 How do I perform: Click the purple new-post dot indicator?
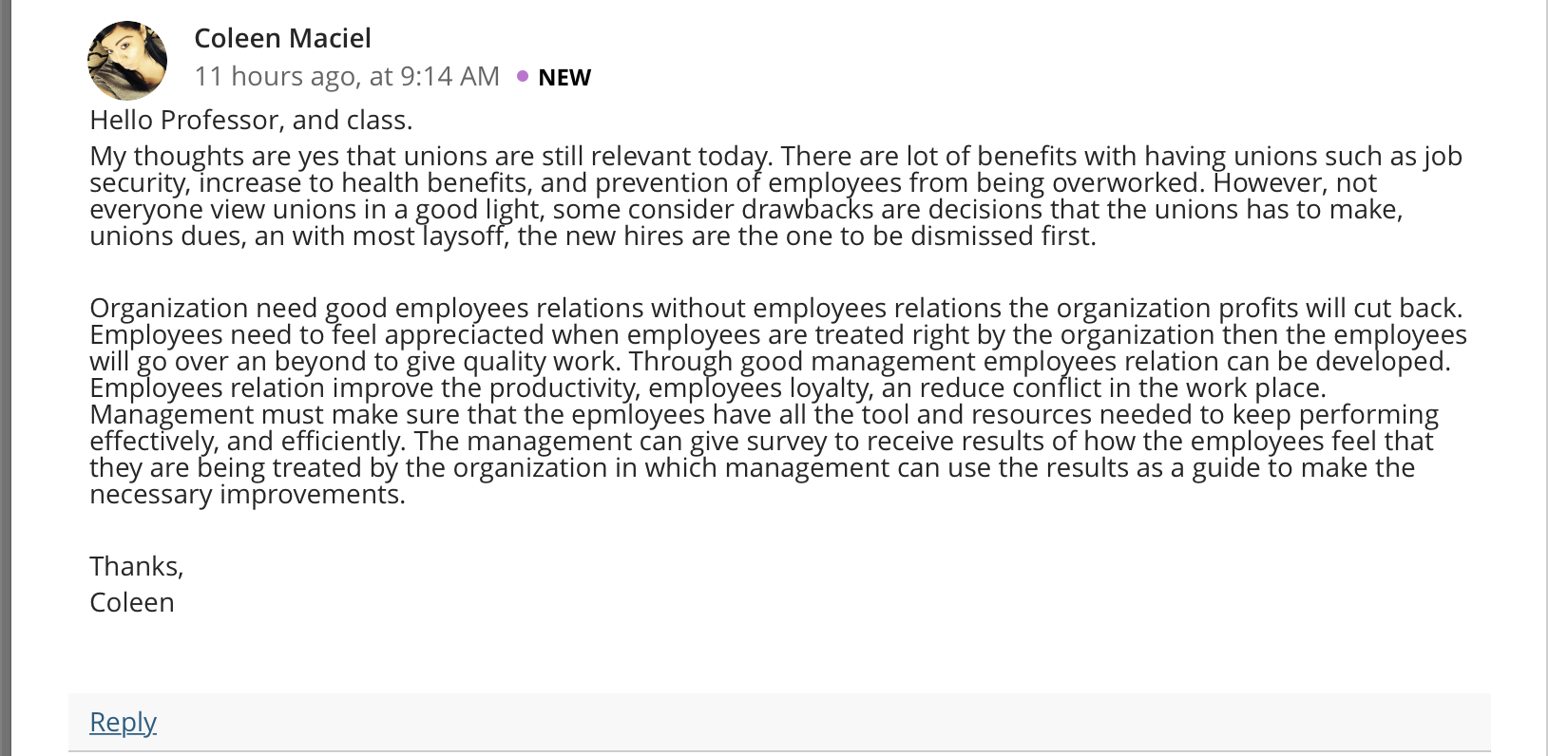pos(523,76)
